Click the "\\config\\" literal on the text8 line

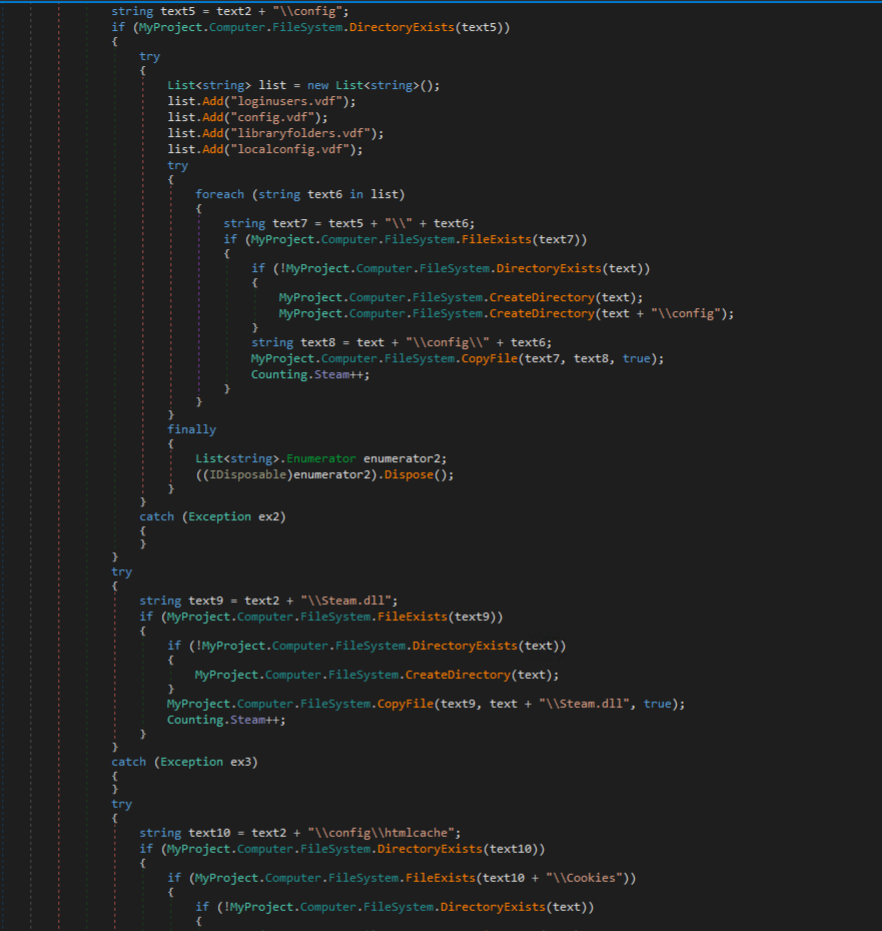pos(448,343)
